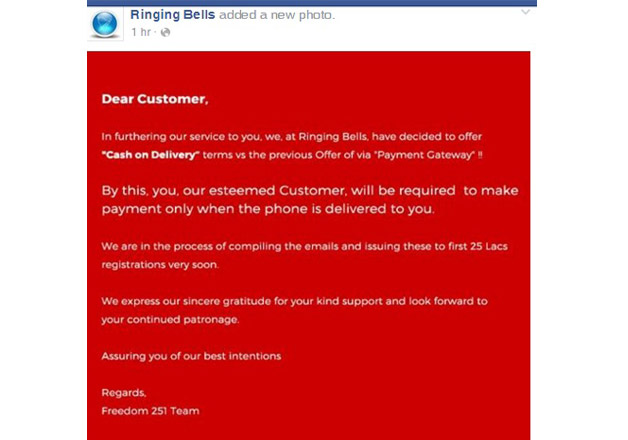This screenshot has height=440, width=628.
Task: Open the Ringing Bells profile picture
Action: pos(105,24)
